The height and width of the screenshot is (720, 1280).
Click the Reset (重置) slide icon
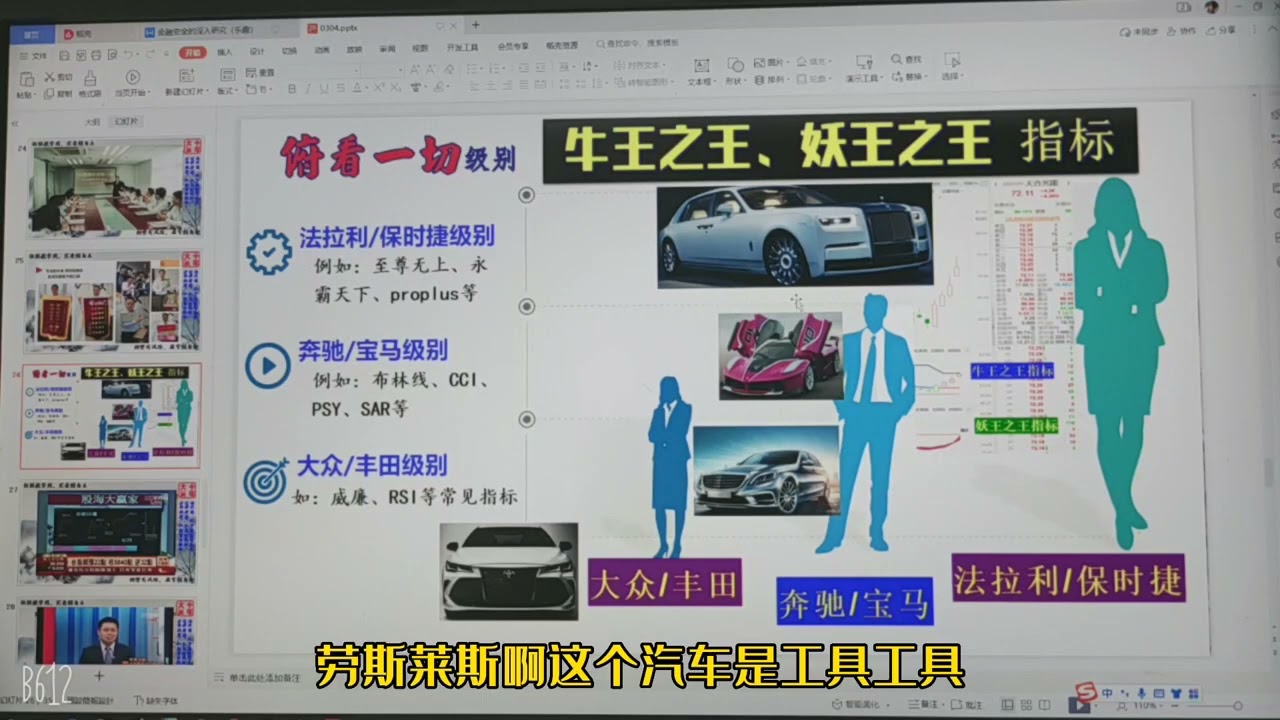[x=252, y=72]
